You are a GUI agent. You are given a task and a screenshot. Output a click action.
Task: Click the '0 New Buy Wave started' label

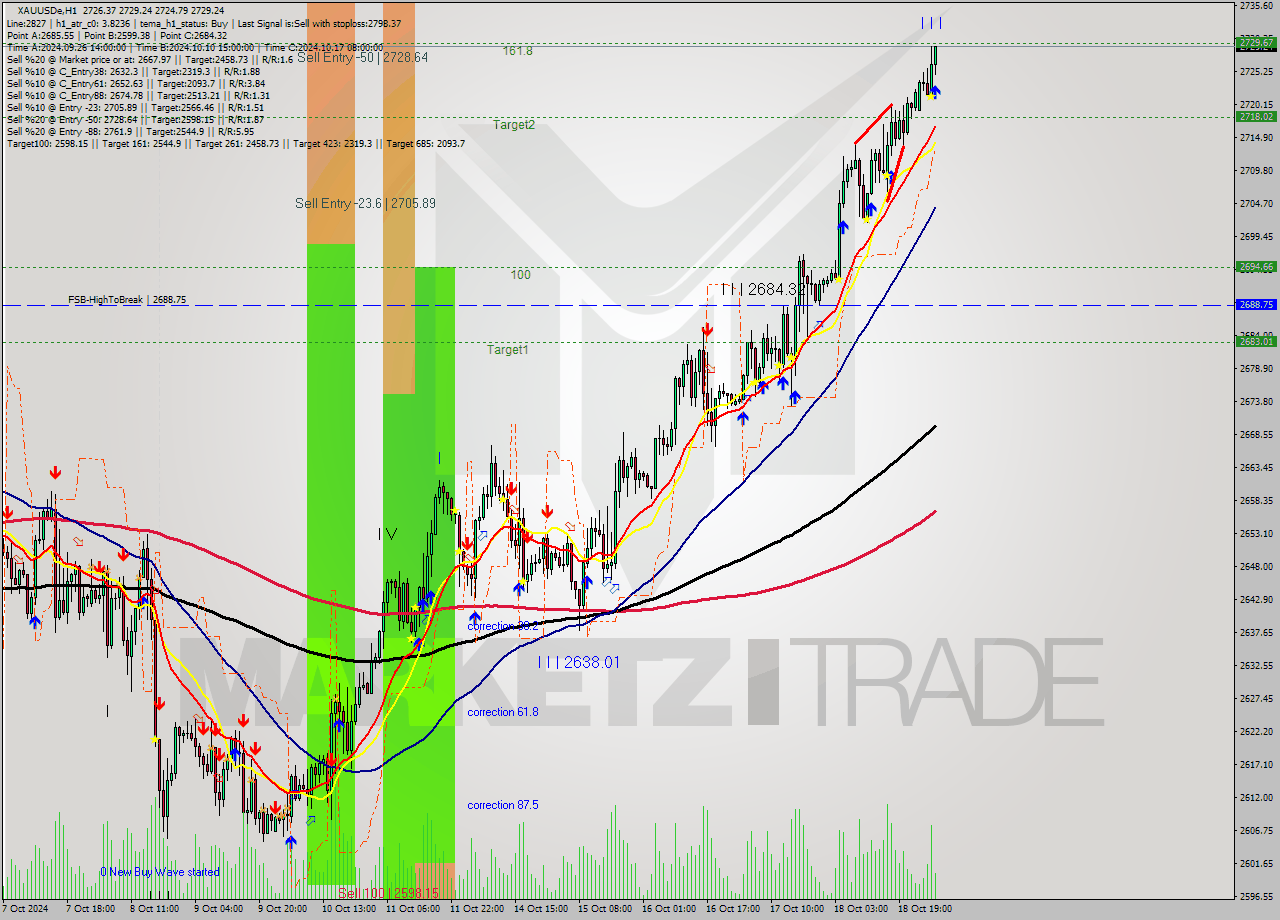[x=160, y=872]
